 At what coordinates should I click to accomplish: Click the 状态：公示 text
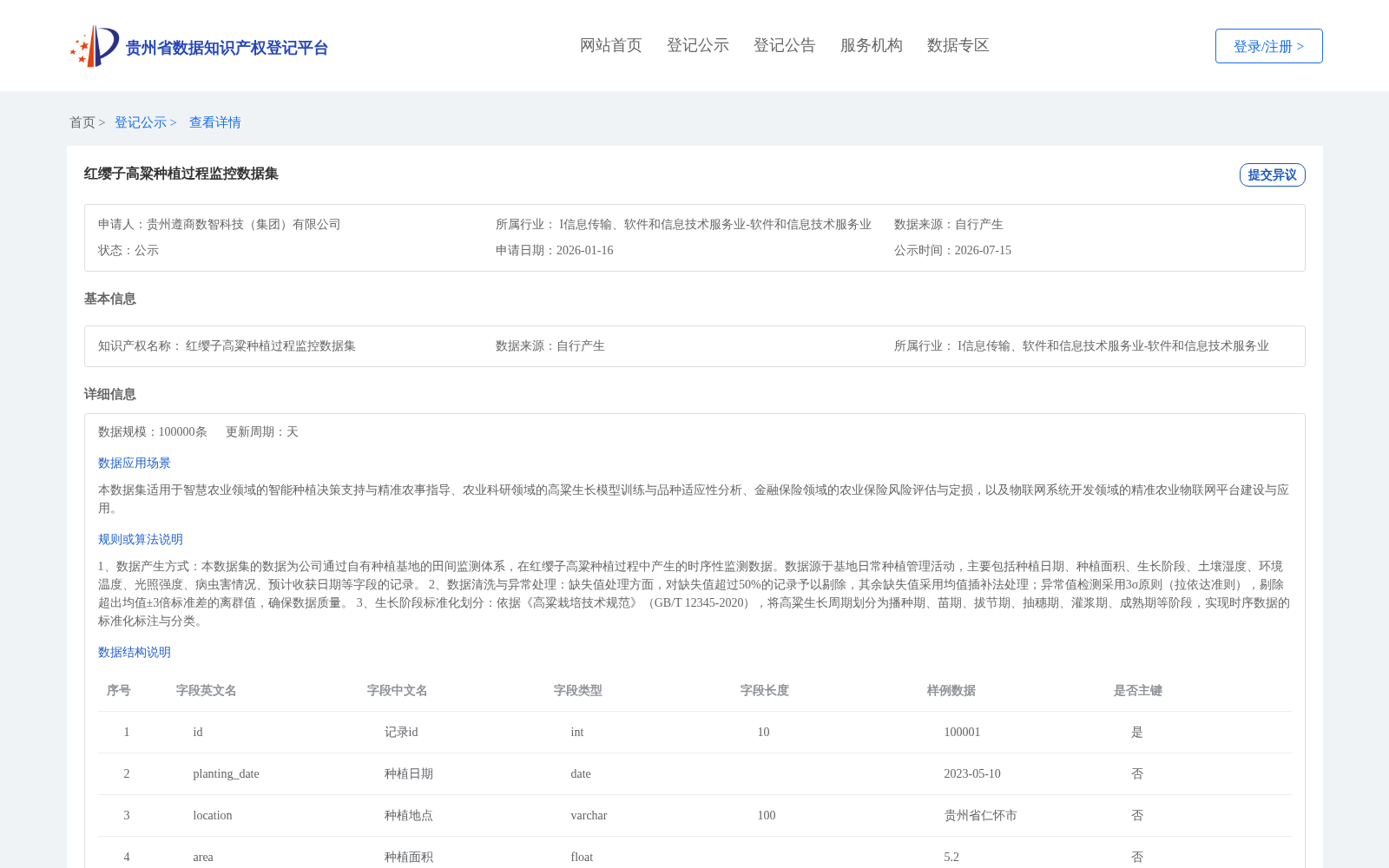128,250
